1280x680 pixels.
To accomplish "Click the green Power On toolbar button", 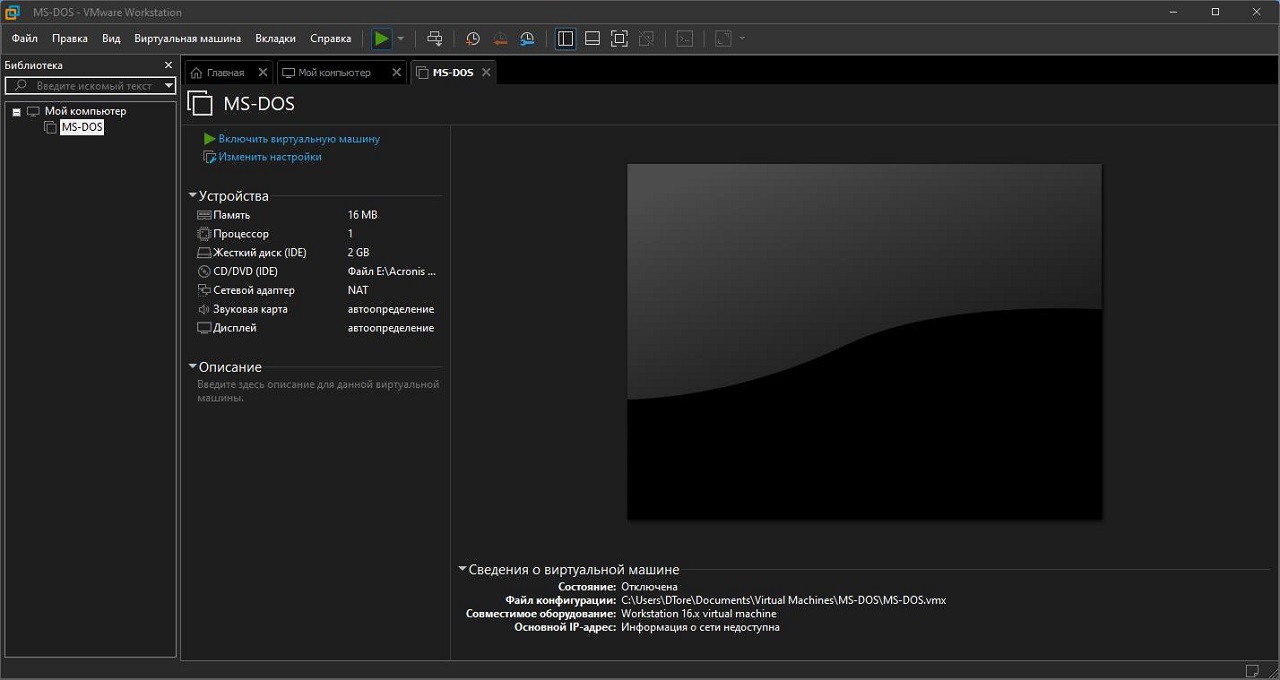I will (382, 39).
